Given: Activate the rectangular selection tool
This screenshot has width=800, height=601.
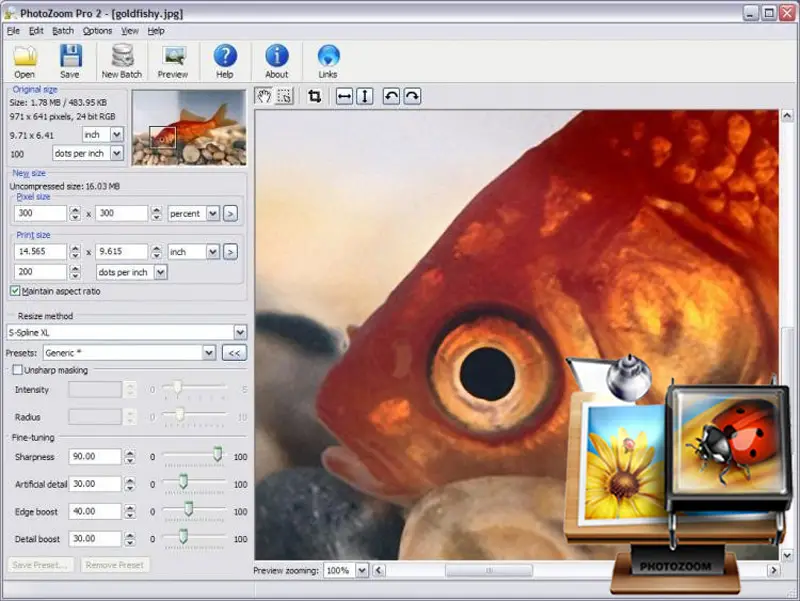Looking at the screenshot, I should [x=284, y=96].
